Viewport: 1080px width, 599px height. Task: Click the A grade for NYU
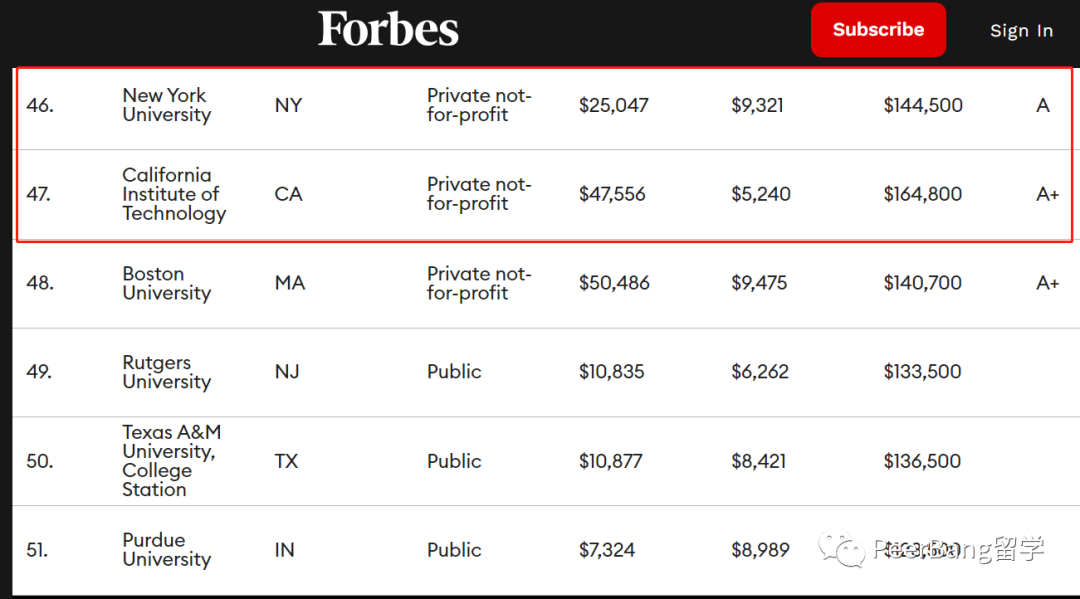click(x=1043, y=105)
